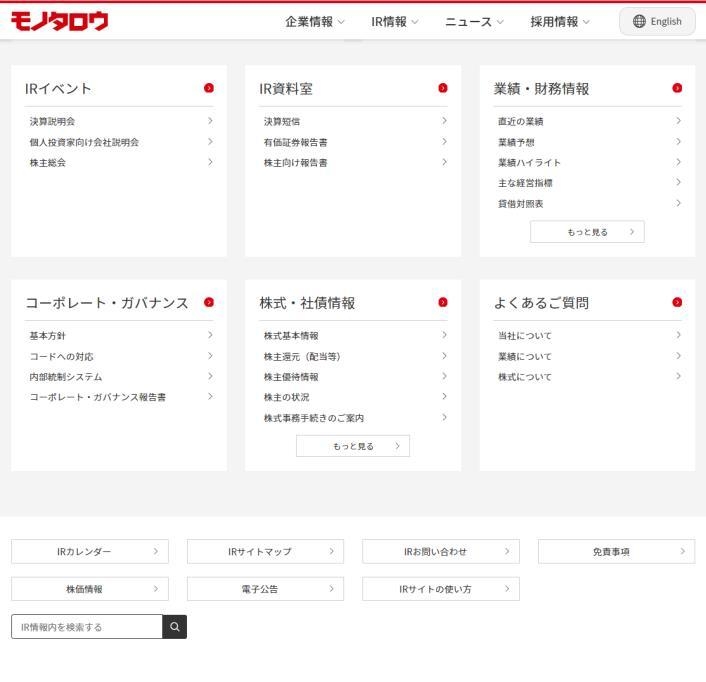Click もっと見る under 業績・財務情報
The width and height of the screenshot is (706, 682).
[587, 232]
